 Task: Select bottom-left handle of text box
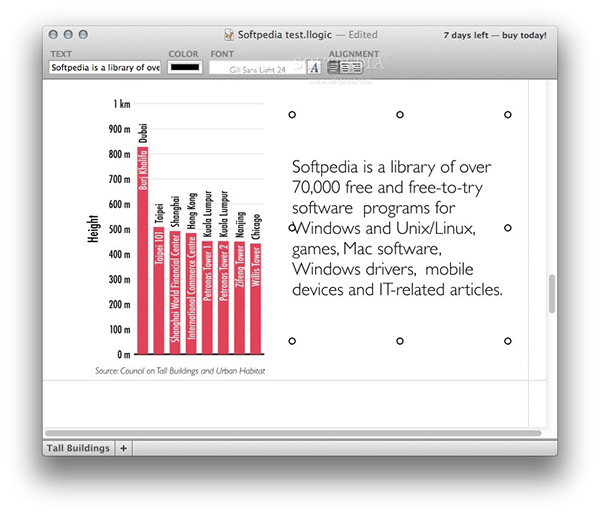(x=292, y=341)
